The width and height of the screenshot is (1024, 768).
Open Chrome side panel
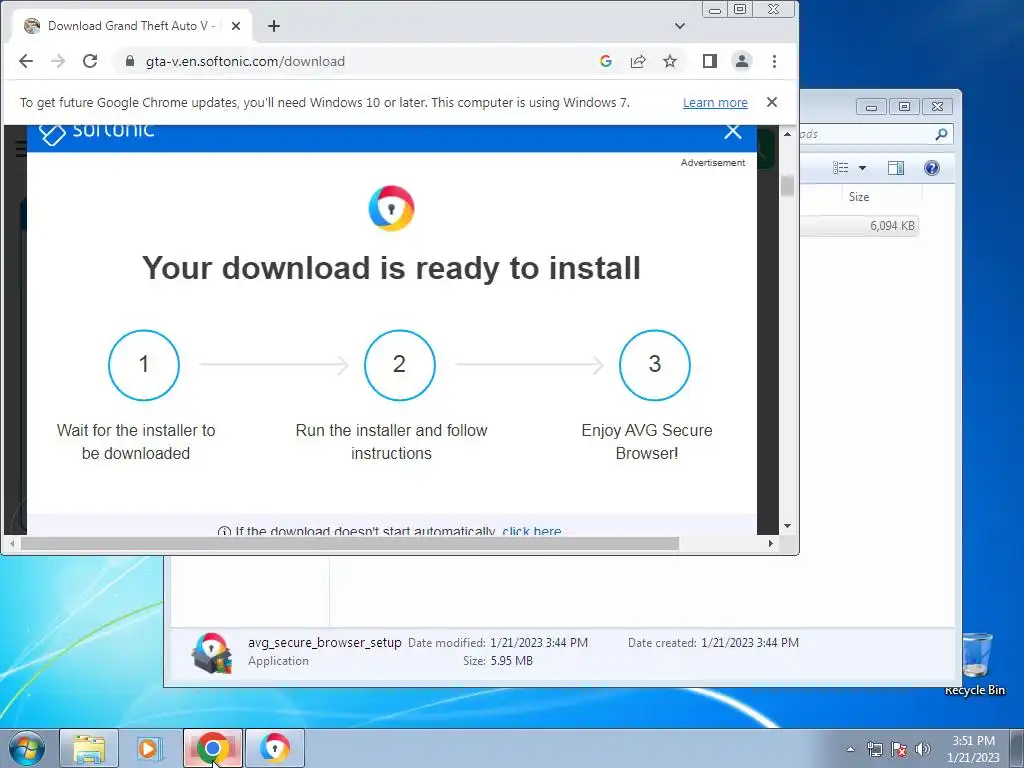(710, 61)
